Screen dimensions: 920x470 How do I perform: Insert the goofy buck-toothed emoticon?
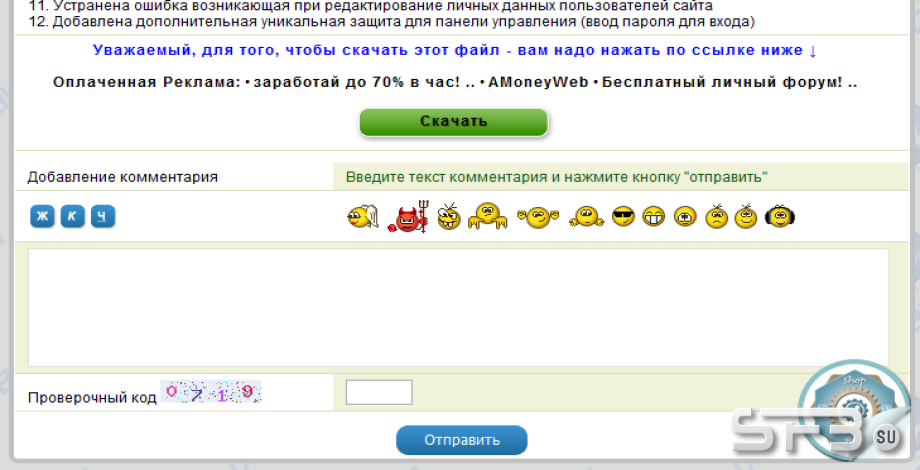tap(449, 217)
